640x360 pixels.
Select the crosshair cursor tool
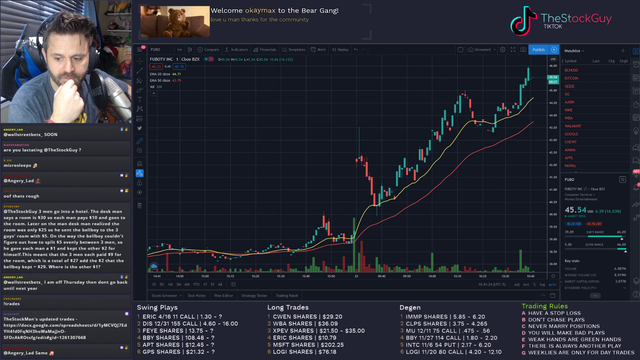140,61
